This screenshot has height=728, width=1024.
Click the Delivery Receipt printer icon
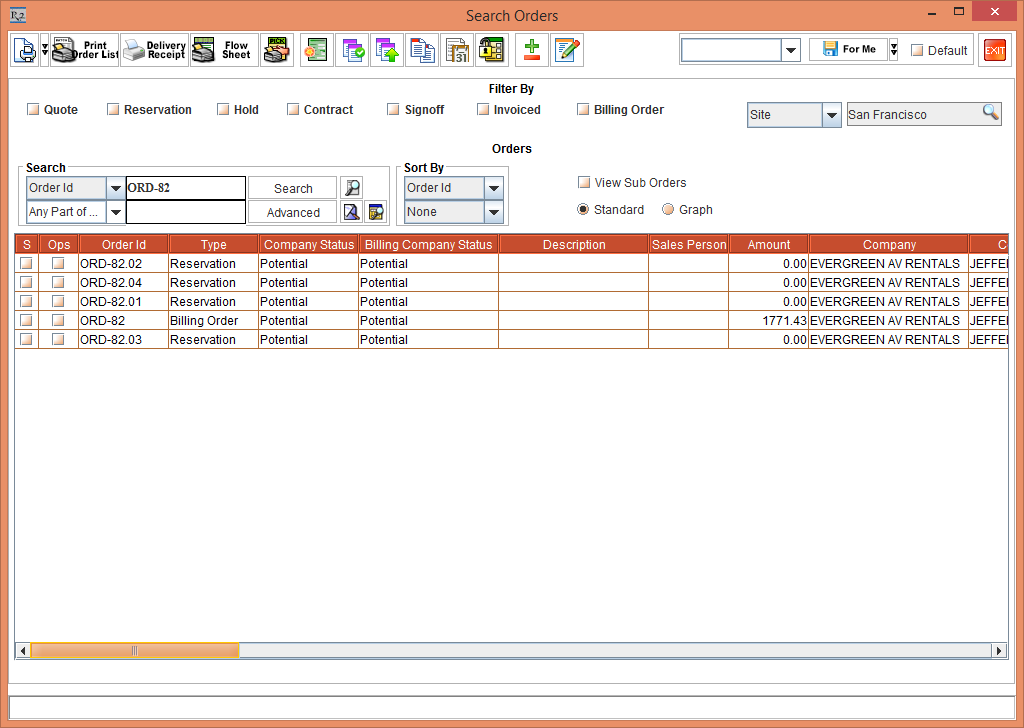(x=154, y=50)
